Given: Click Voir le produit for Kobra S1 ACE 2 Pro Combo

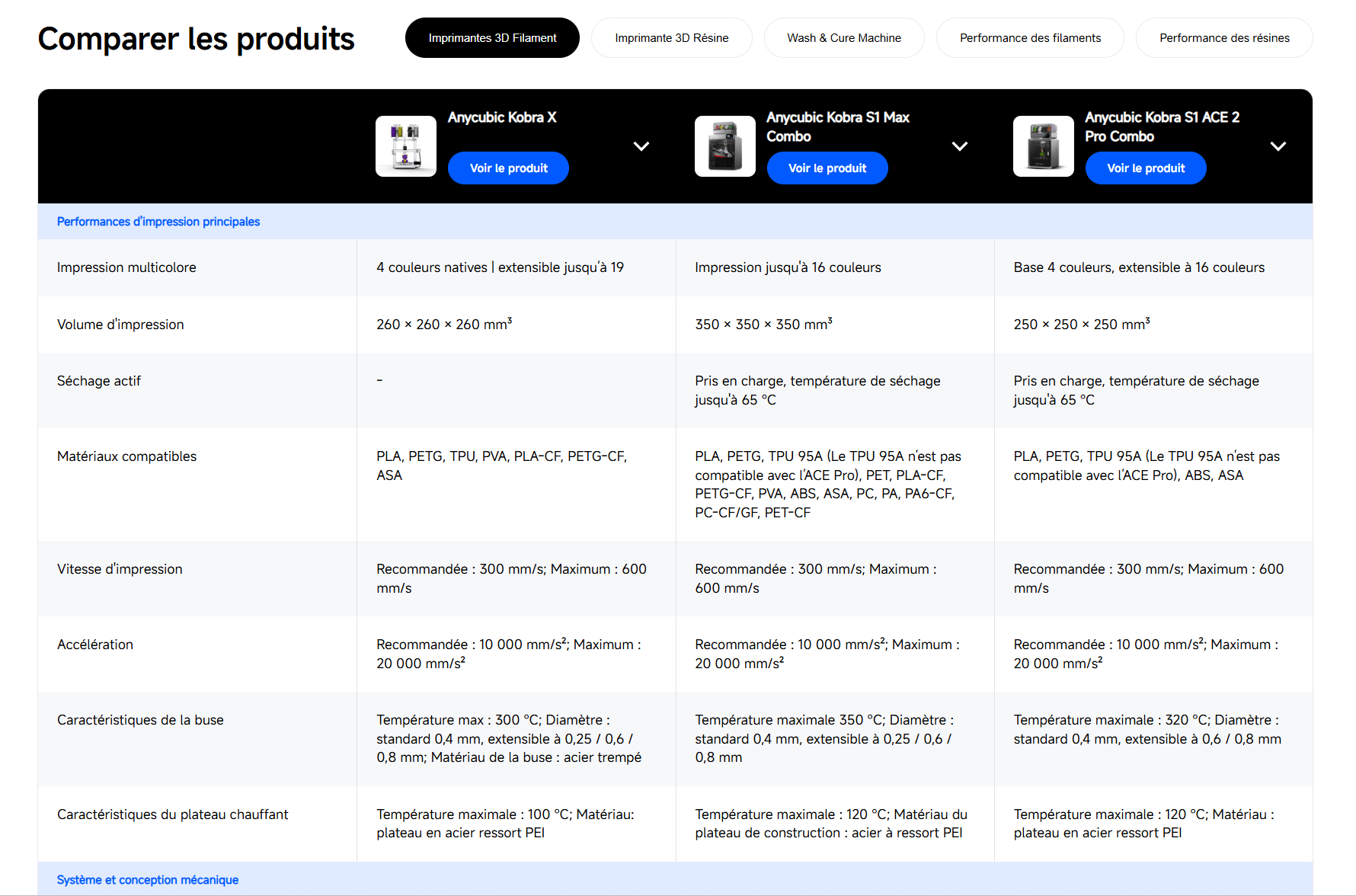Looking at the screenshot, I should click(x=1146, y=168).
